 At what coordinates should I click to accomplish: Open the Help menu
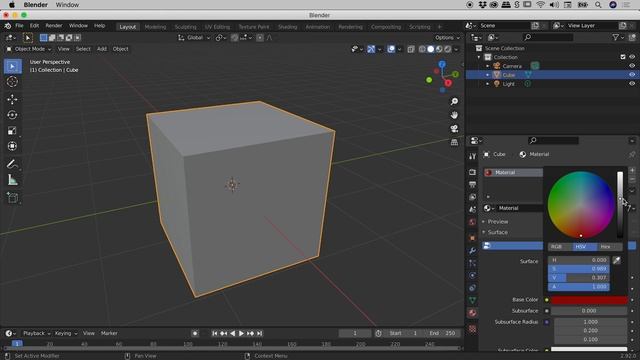100,26
